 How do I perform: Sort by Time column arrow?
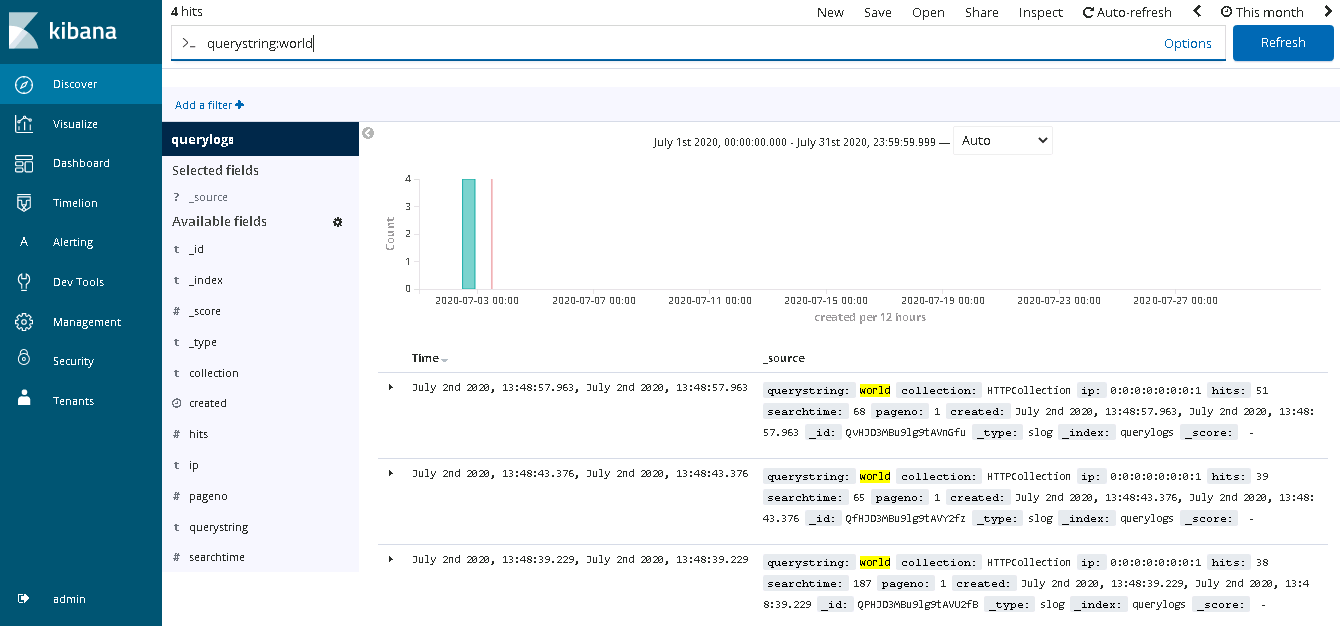[444, 360]
